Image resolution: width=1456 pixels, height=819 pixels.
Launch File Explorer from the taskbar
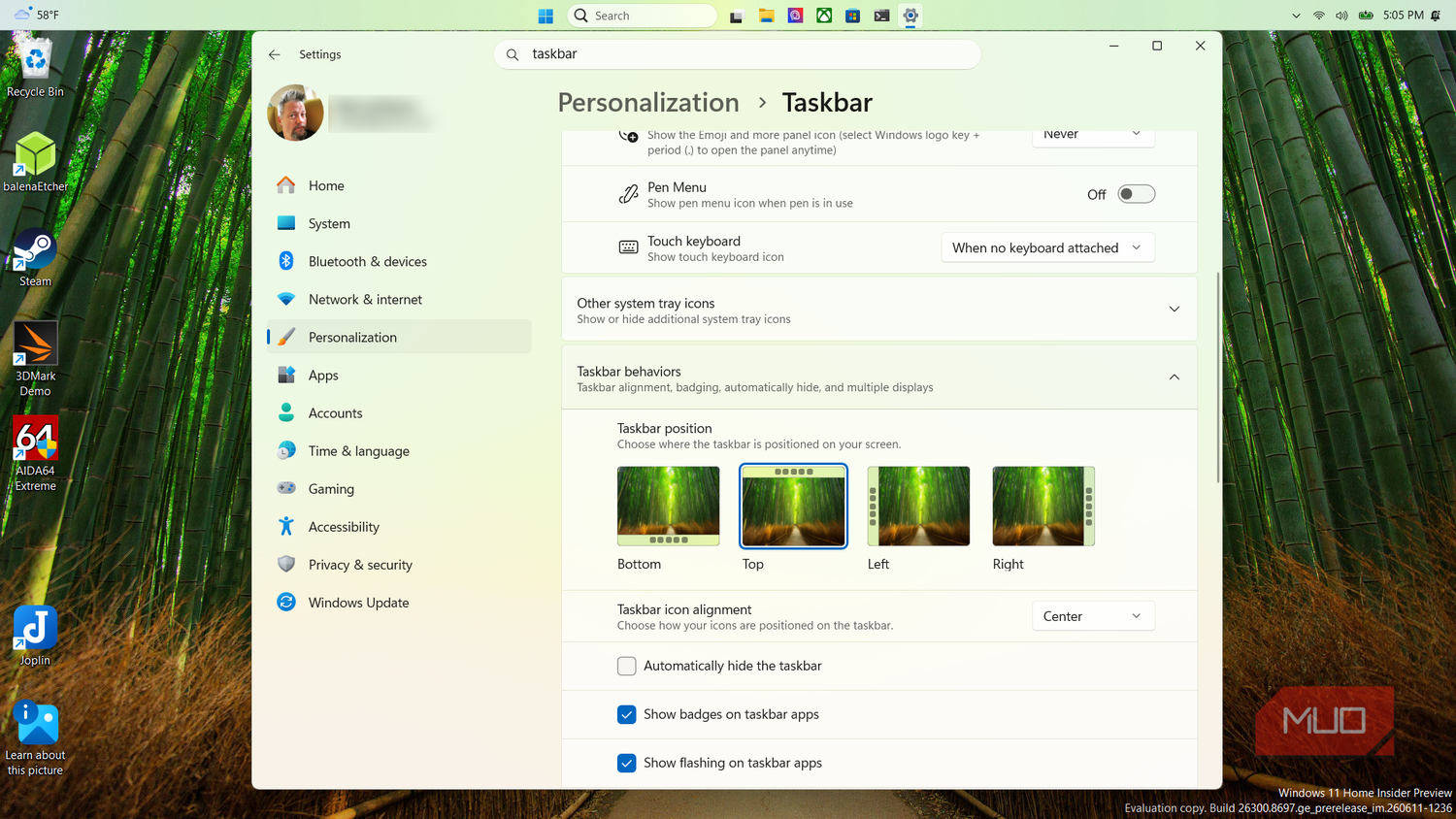click(x=766, y=16)
